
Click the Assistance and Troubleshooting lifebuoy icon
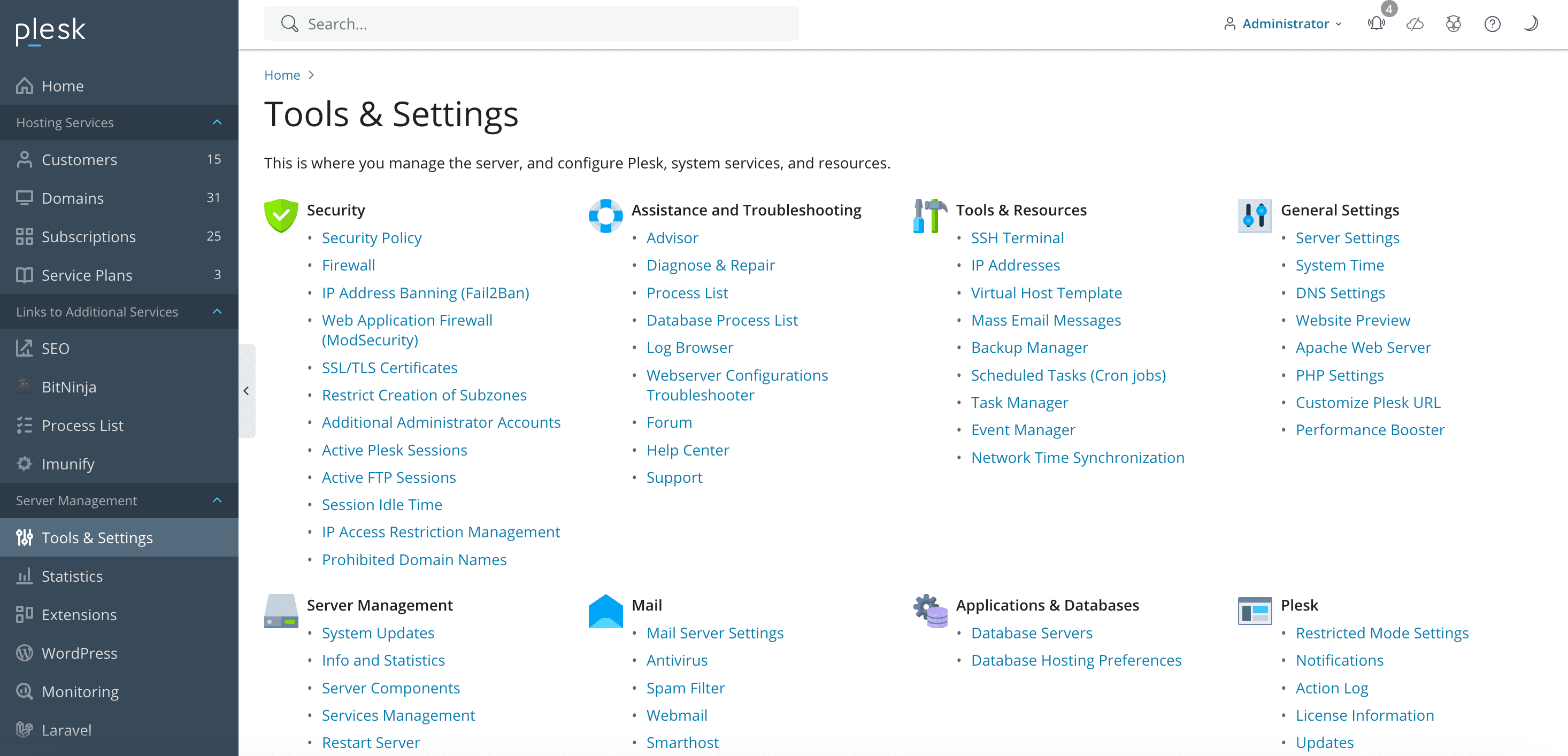click(x=605, y=215)
